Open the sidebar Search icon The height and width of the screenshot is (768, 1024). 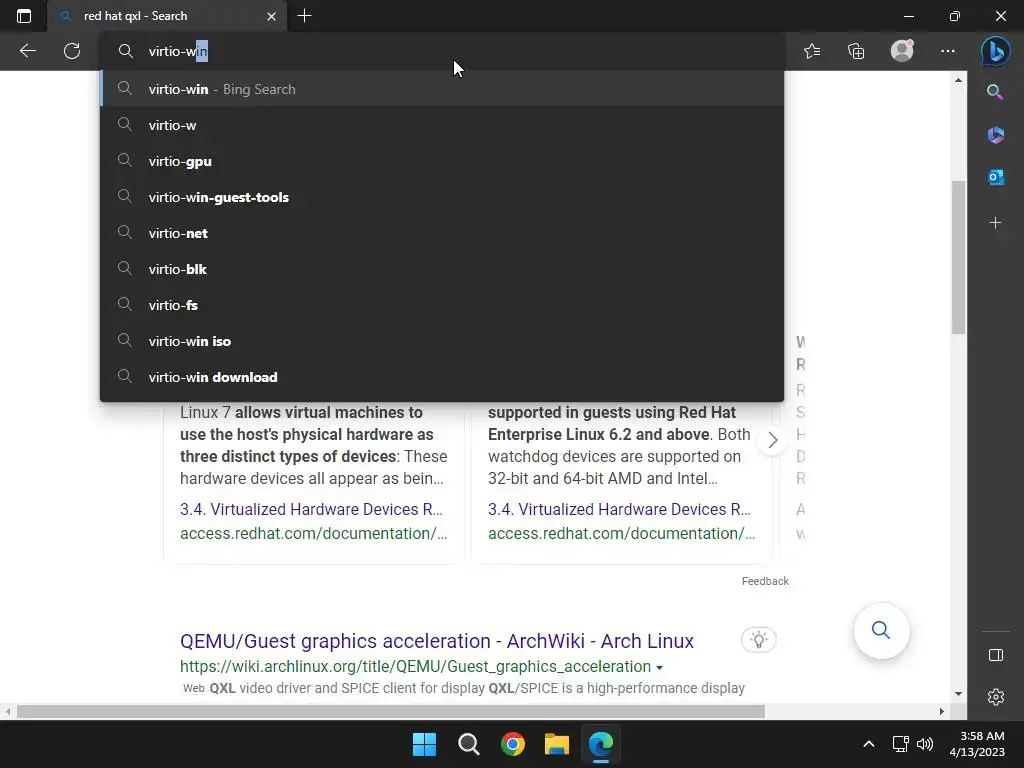pyautogui.click(x=995, y=92)
